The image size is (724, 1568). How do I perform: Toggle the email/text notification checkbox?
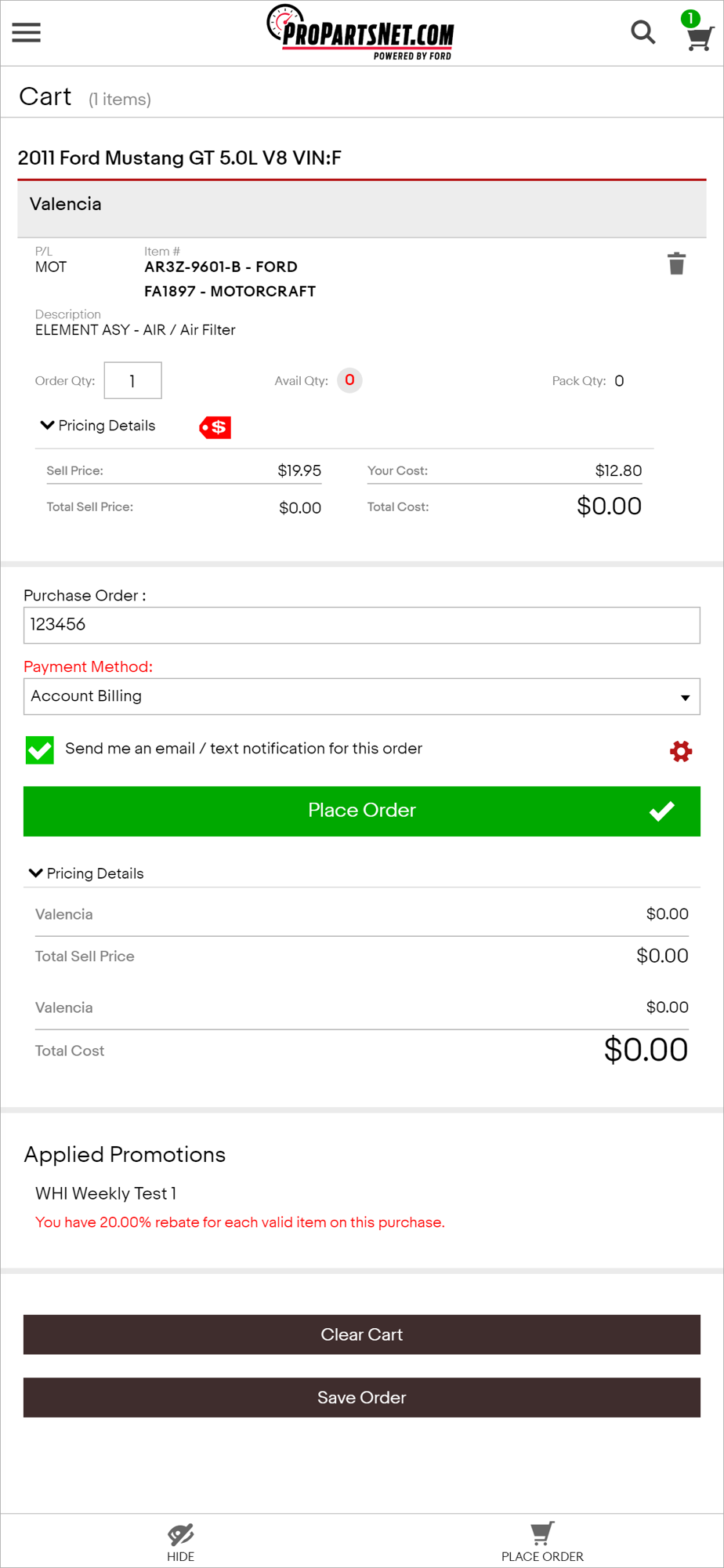40,750
